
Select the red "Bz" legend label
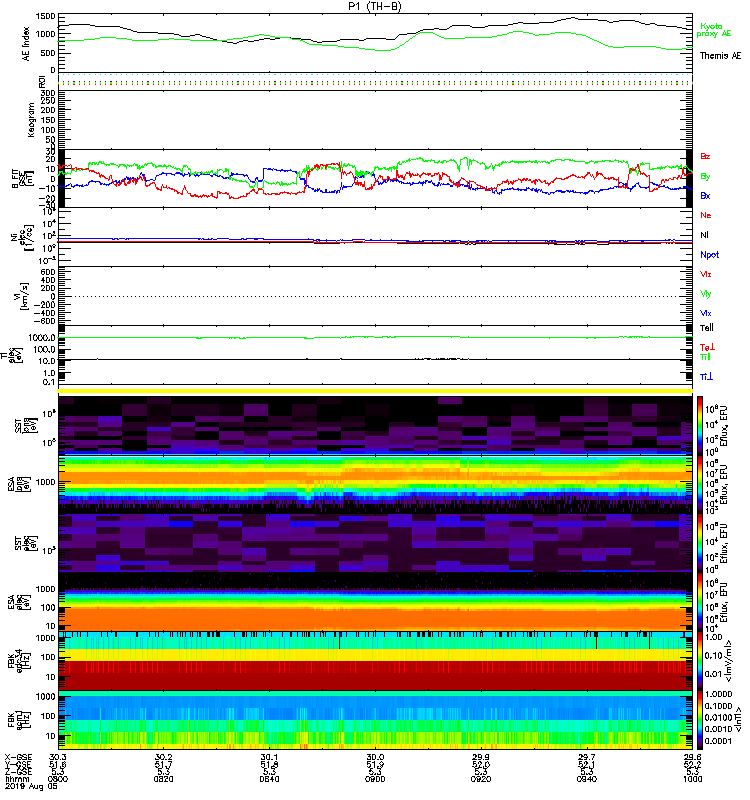click(705, 156)
